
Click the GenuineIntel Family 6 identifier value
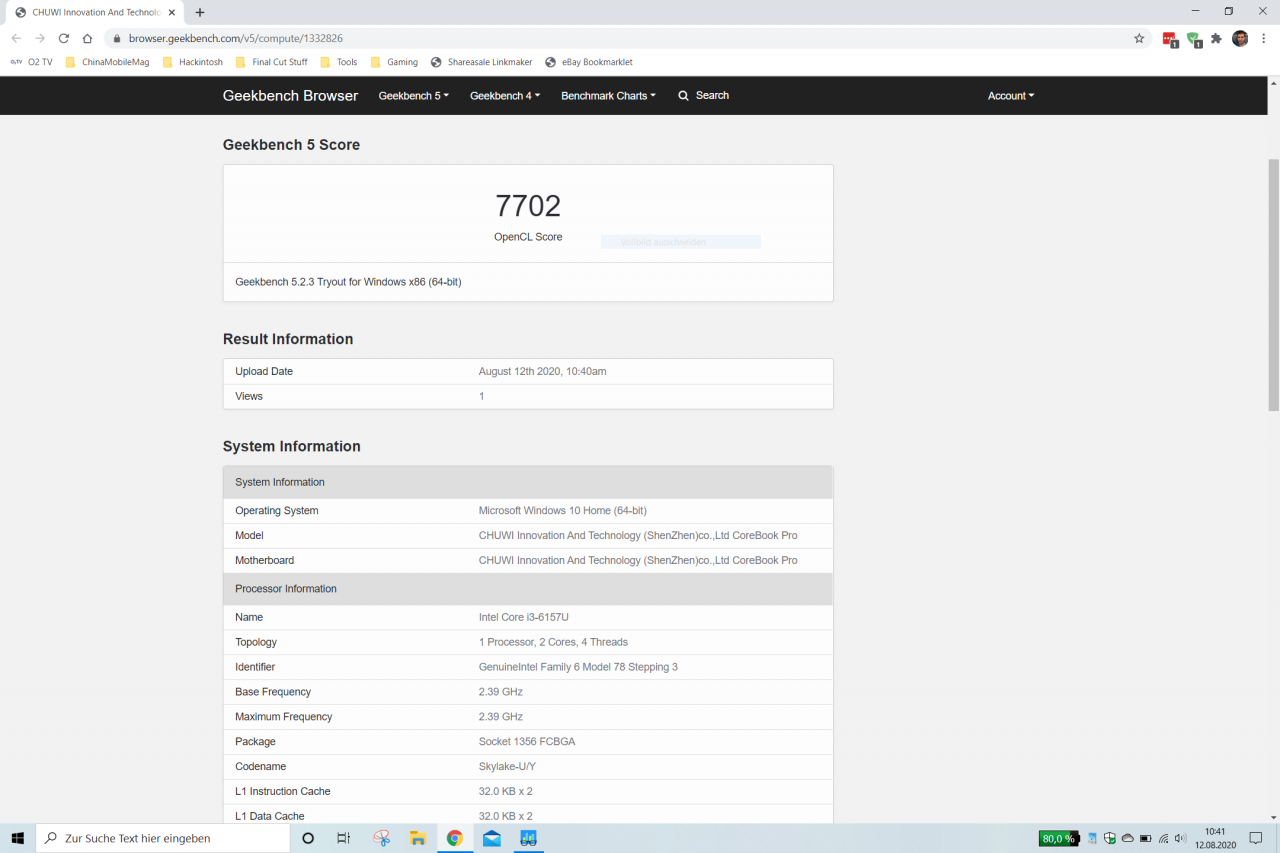[x=578, y=667]
